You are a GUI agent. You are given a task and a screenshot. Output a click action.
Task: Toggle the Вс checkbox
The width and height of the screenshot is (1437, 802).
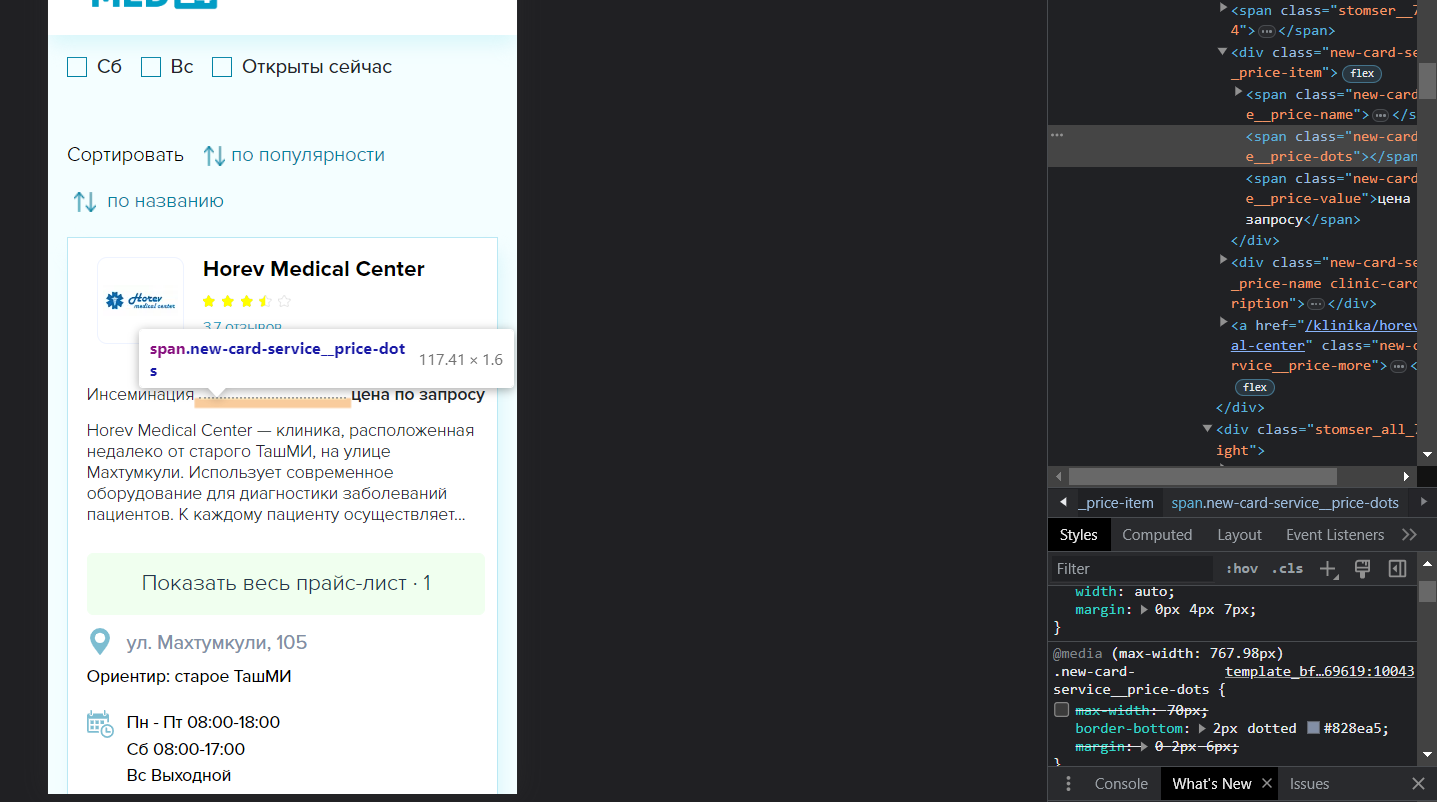point(151,67)
